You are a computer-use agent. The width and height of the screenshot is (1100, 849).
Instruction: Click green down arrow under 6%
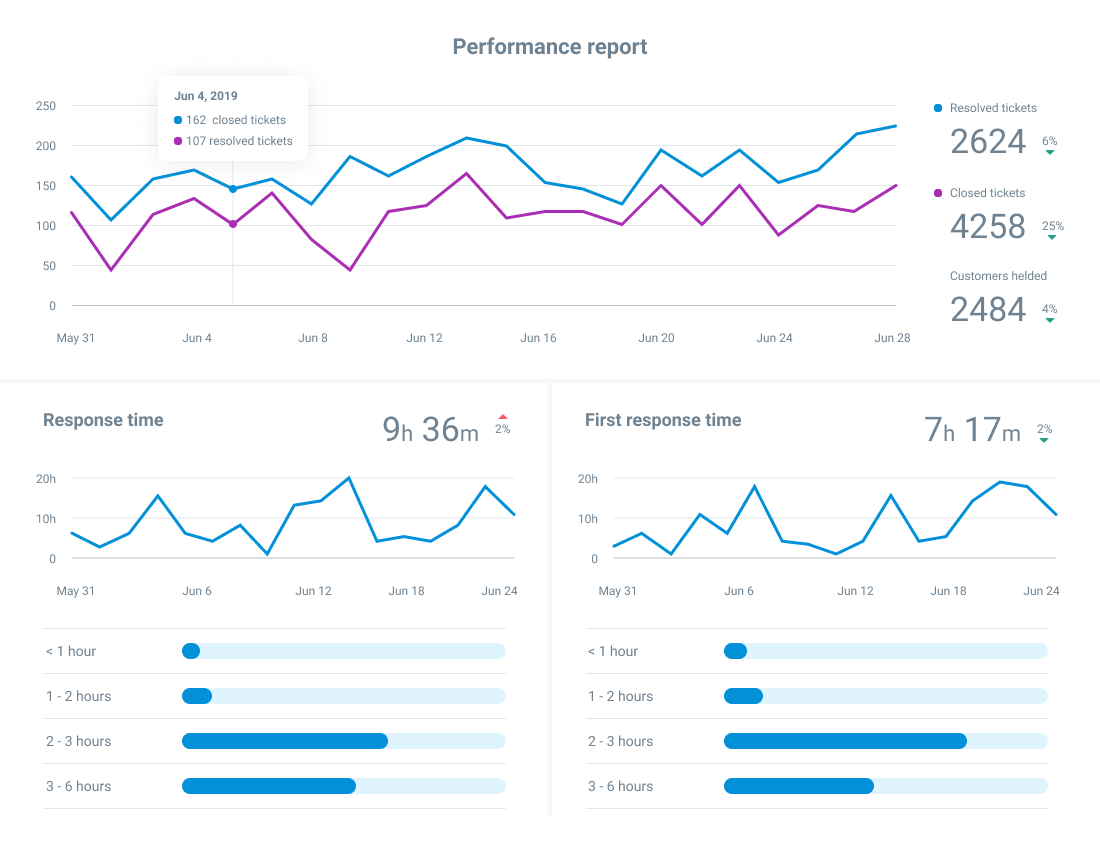point(1050,152)
